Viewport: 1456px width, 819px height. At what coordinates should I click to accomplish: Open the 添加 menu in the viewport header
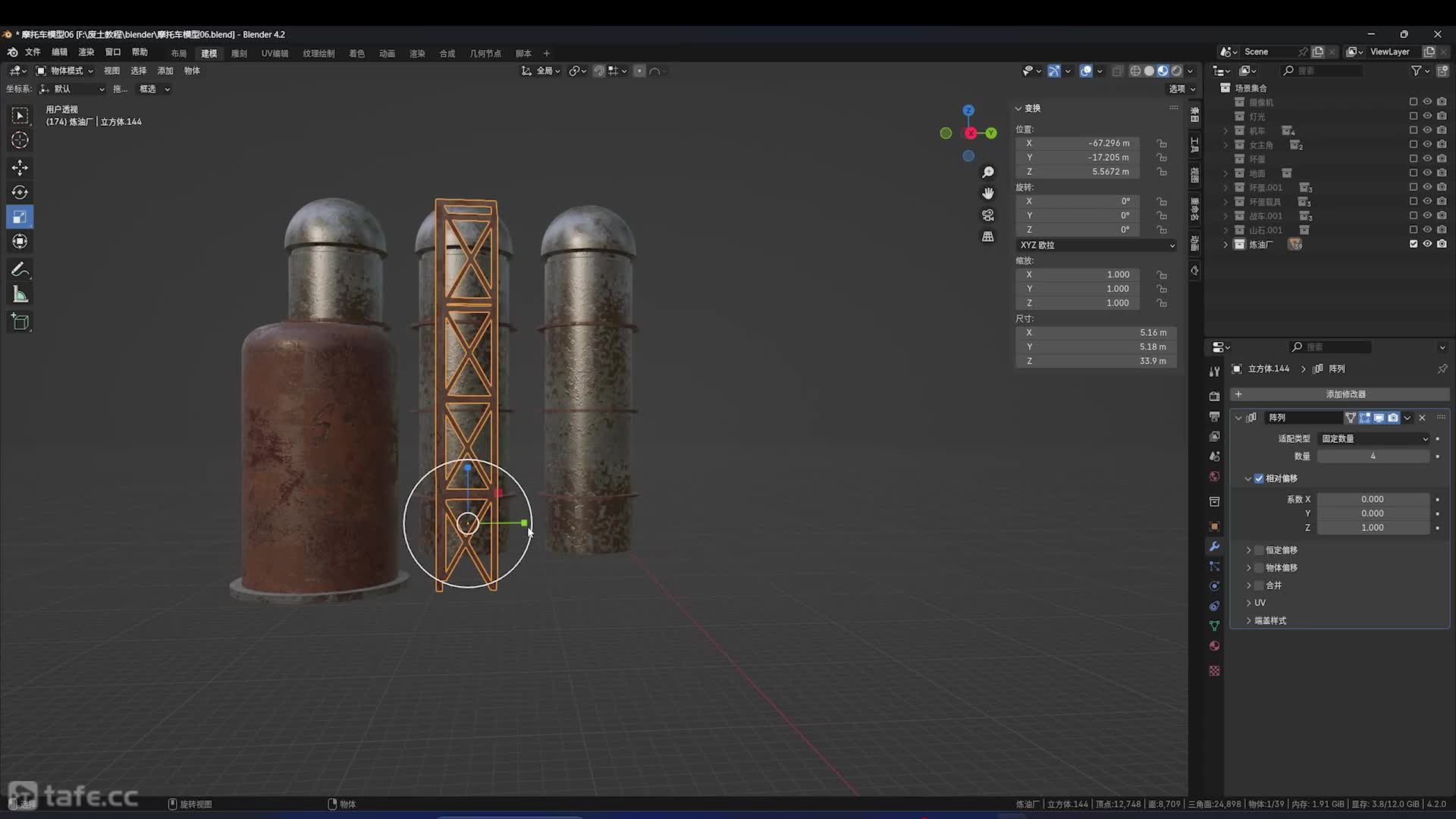click(x=165, y=71)
